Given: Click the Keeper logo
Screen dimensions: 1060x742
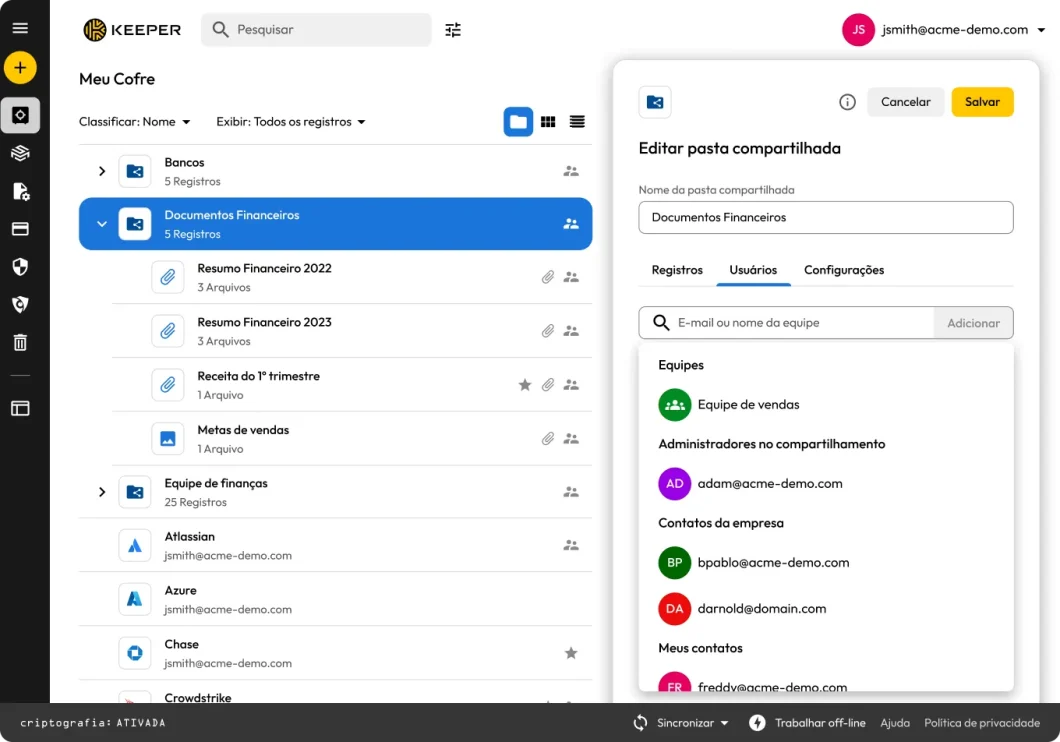Looking at the screenshot, I should [x=132, y=30].
